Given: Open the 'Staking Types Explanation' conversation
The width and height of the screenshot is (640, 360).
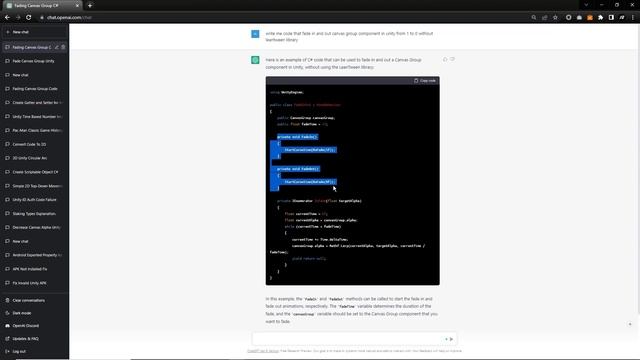Looking at the screenshot, I should coord(34,213).
